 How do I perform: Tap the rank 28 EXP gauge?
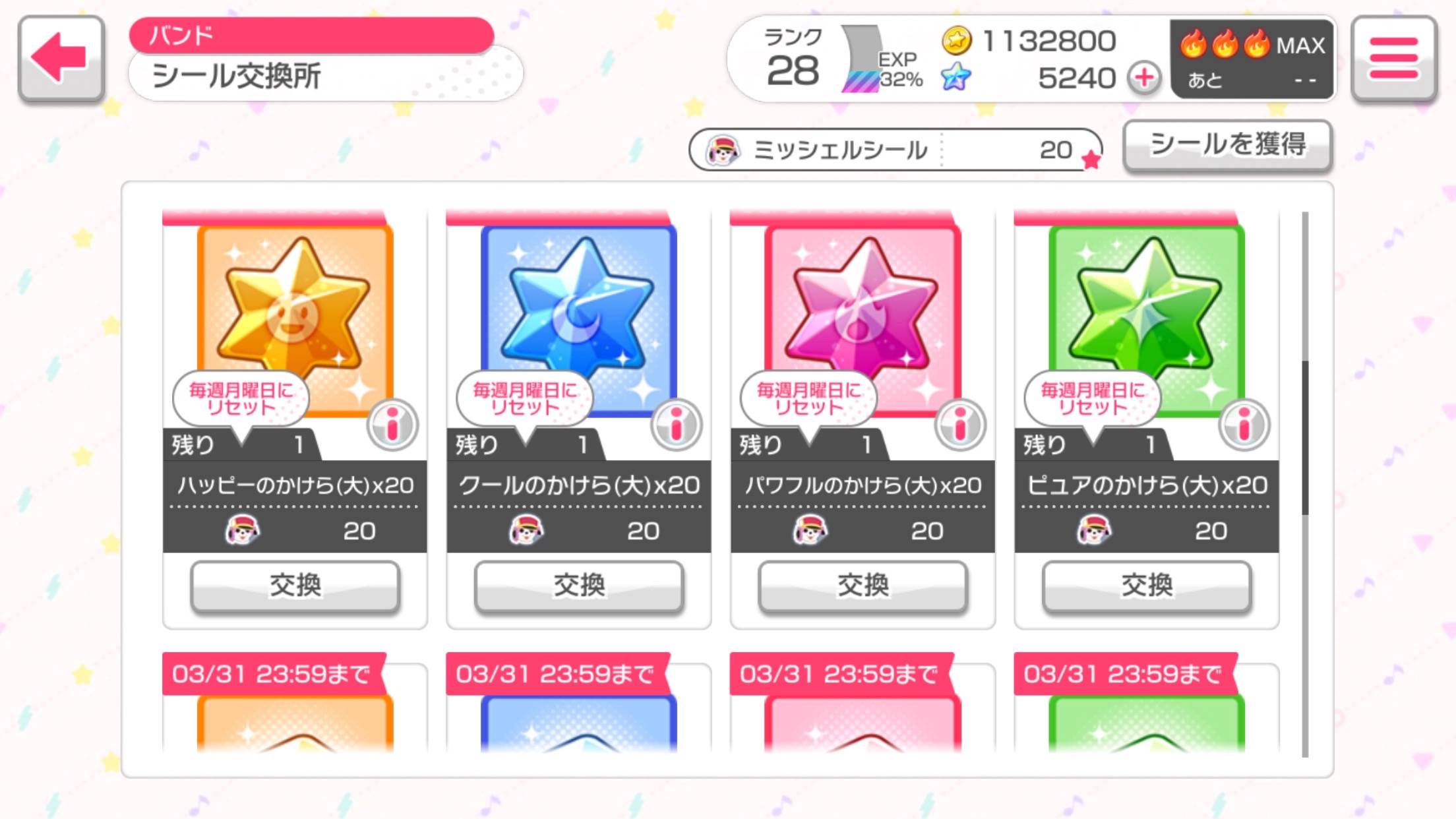(843, 60)
